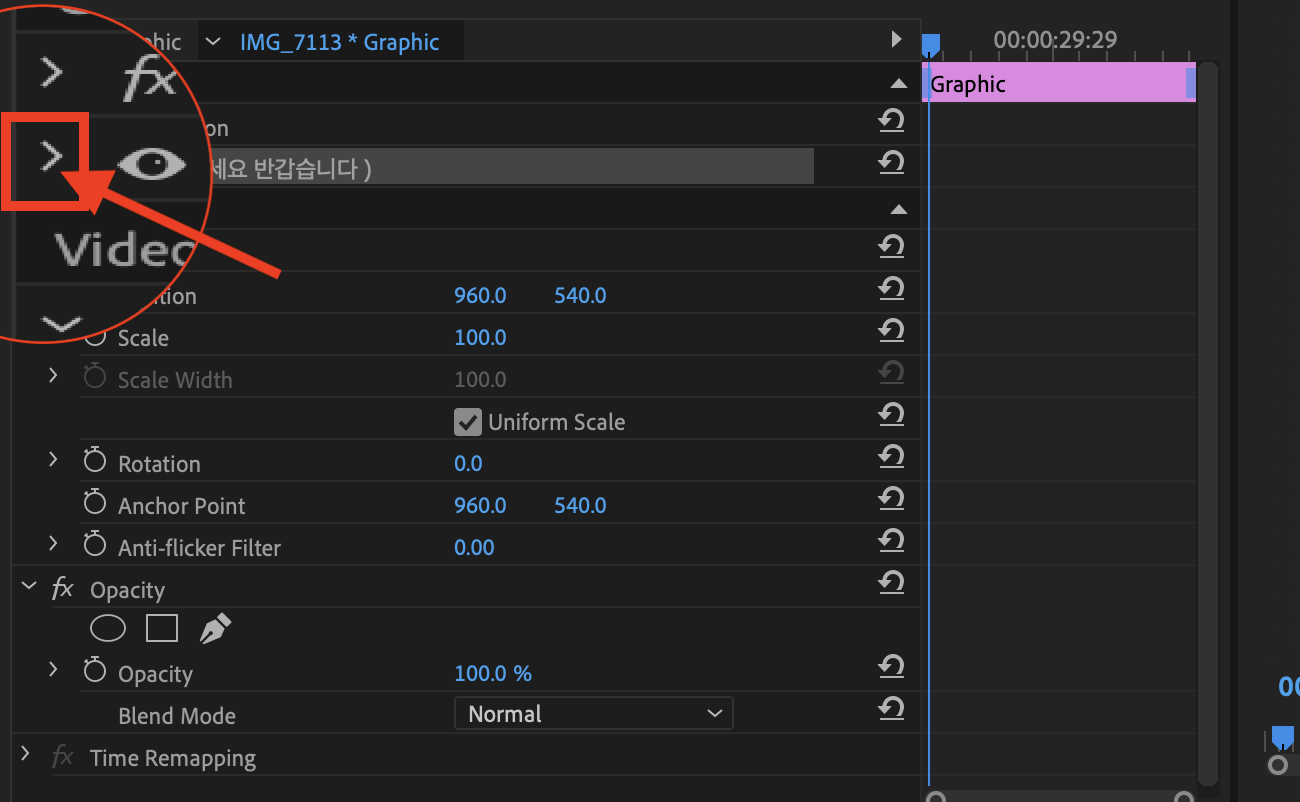
Task: Expand the Time Remapping effect
Action: (x=27, y=753)
